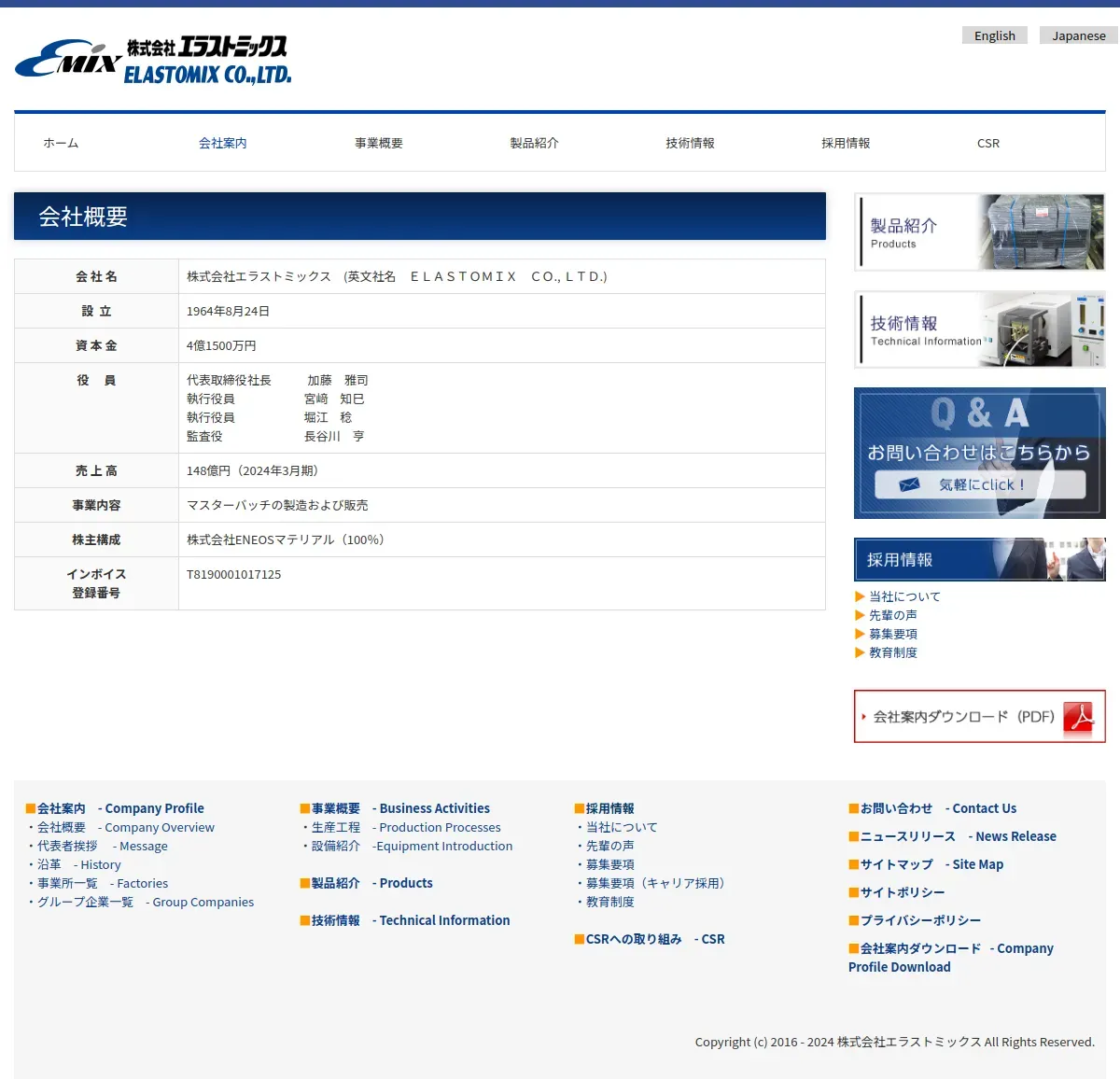Click the Emix Elastomix company logo
1120x1079 pixels.
coord(153,60)
